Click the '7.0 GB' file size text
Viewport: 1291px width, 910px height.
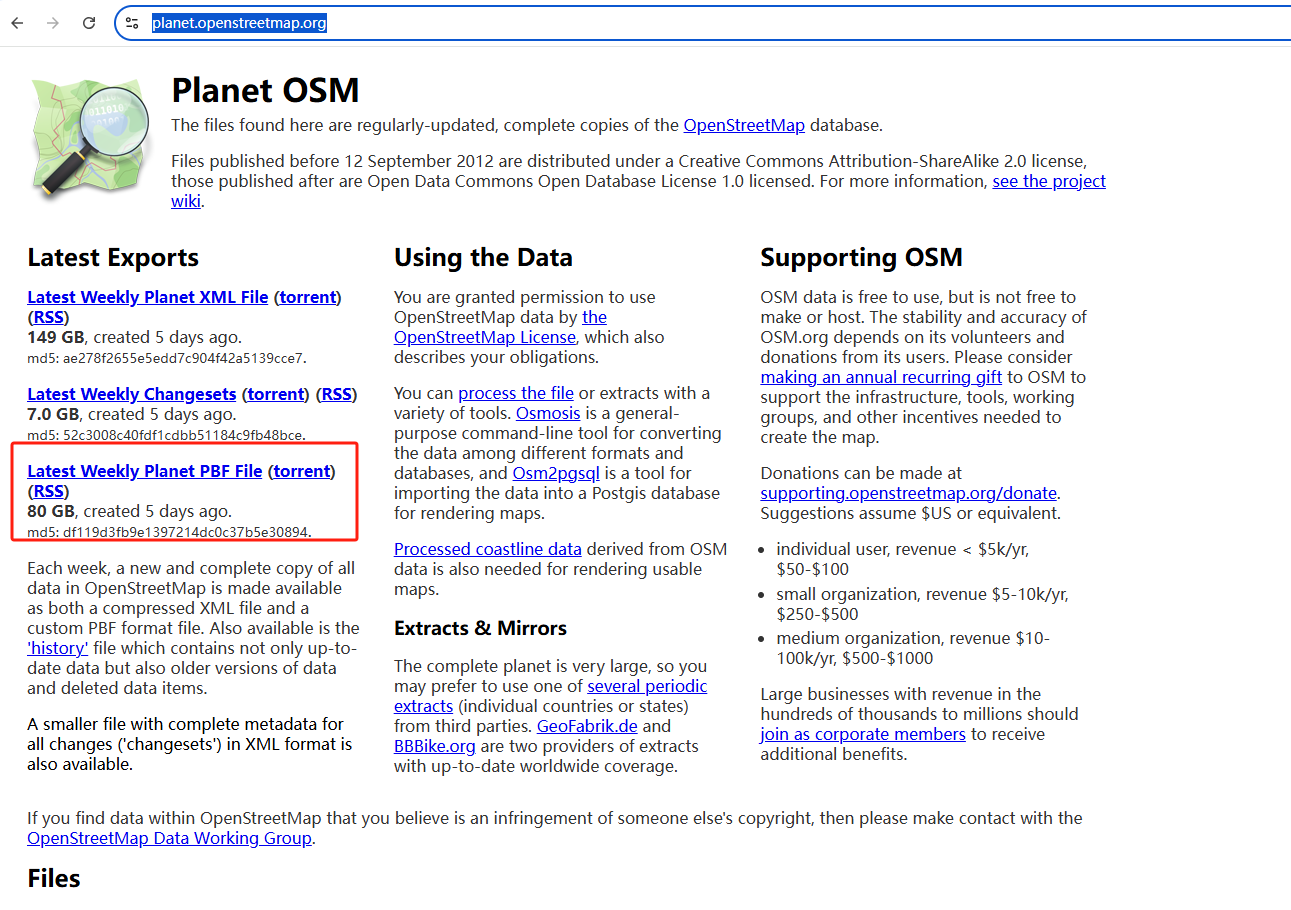click(54, 414)
